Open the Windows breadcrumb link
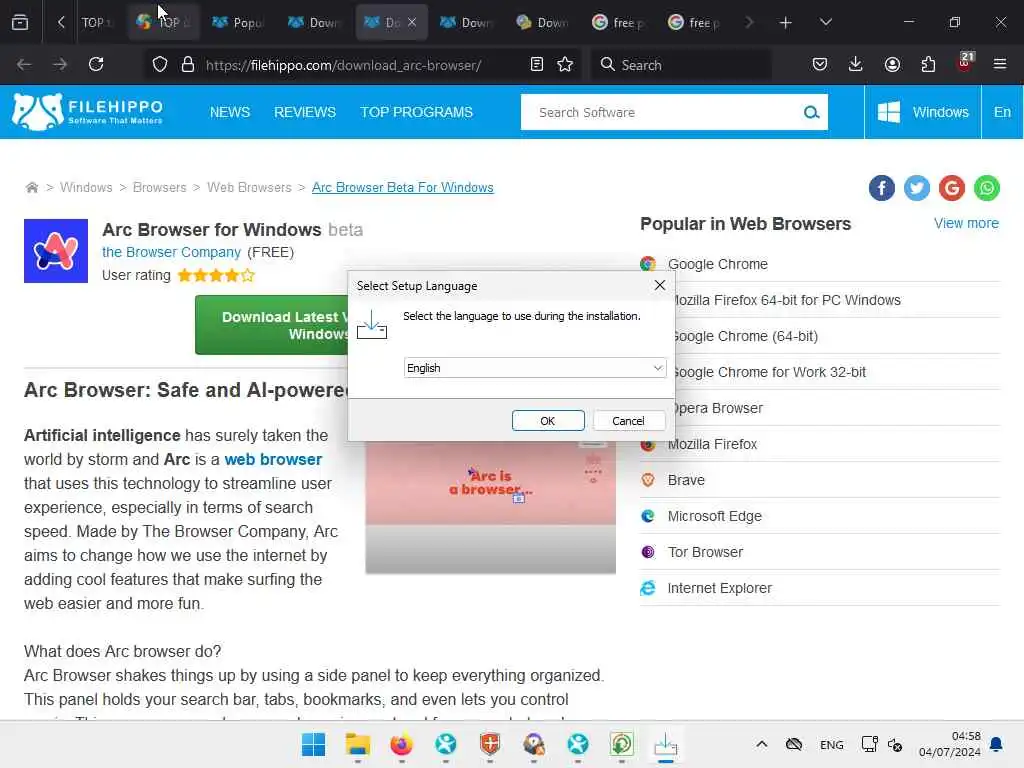The height and width of the screenshot is (768, 1024). (86, 187)
